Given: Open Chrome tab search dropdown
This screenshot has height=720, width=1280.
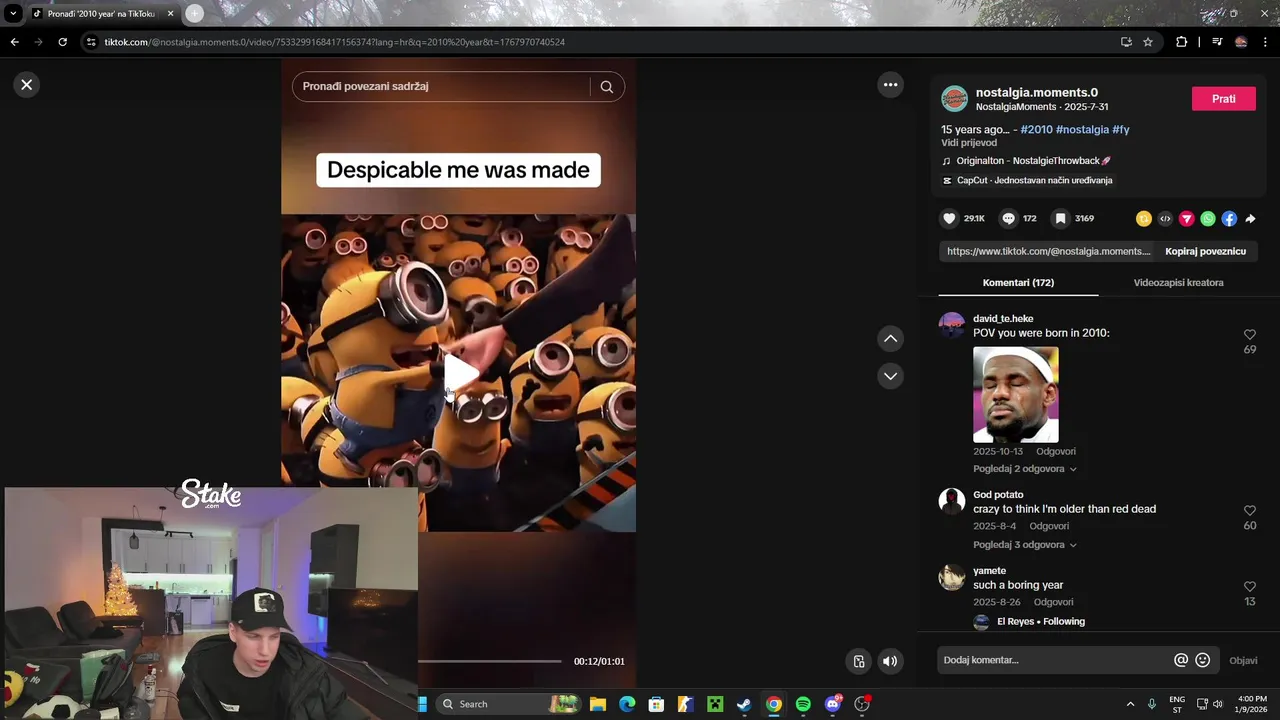Looking at the screenshot, I should (x=12, y=13).
